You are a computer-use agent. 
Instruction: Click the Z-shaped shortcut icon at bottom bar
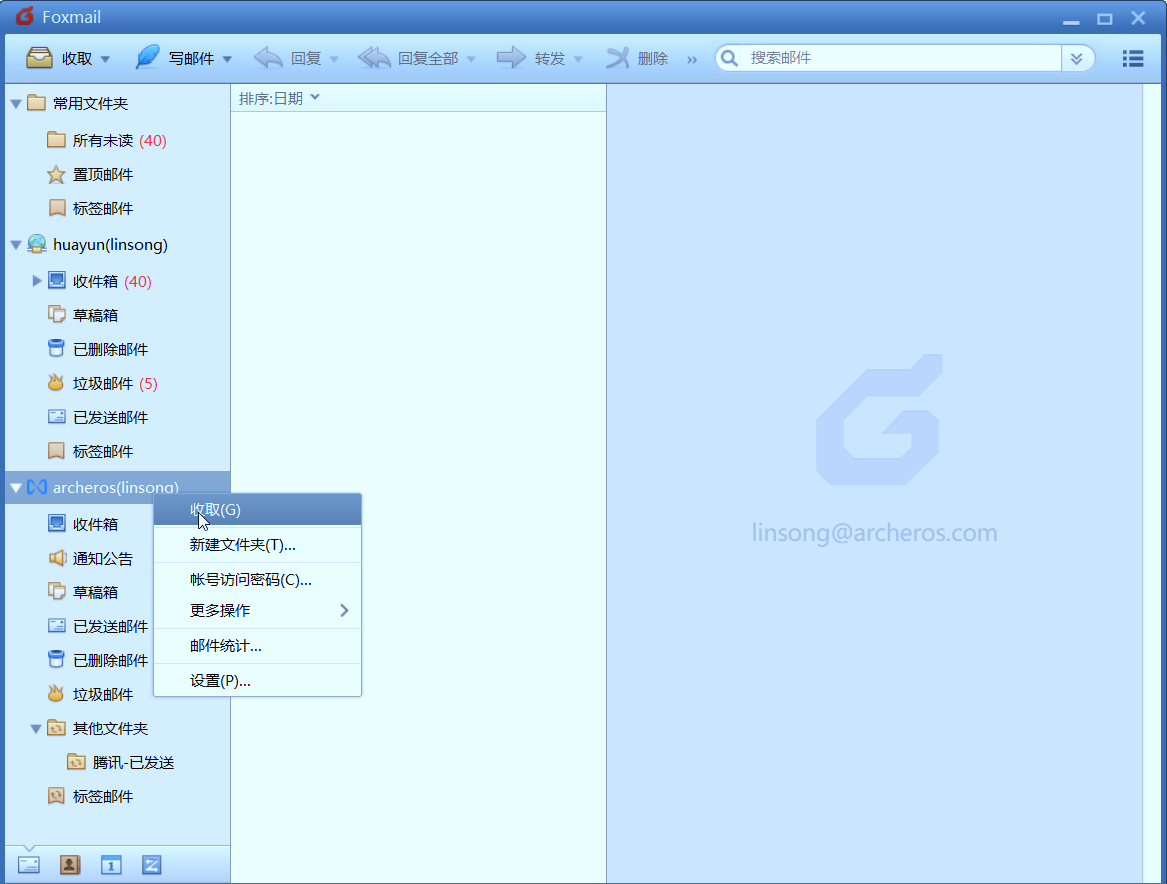pyautogui.click(x=151, y=864)
